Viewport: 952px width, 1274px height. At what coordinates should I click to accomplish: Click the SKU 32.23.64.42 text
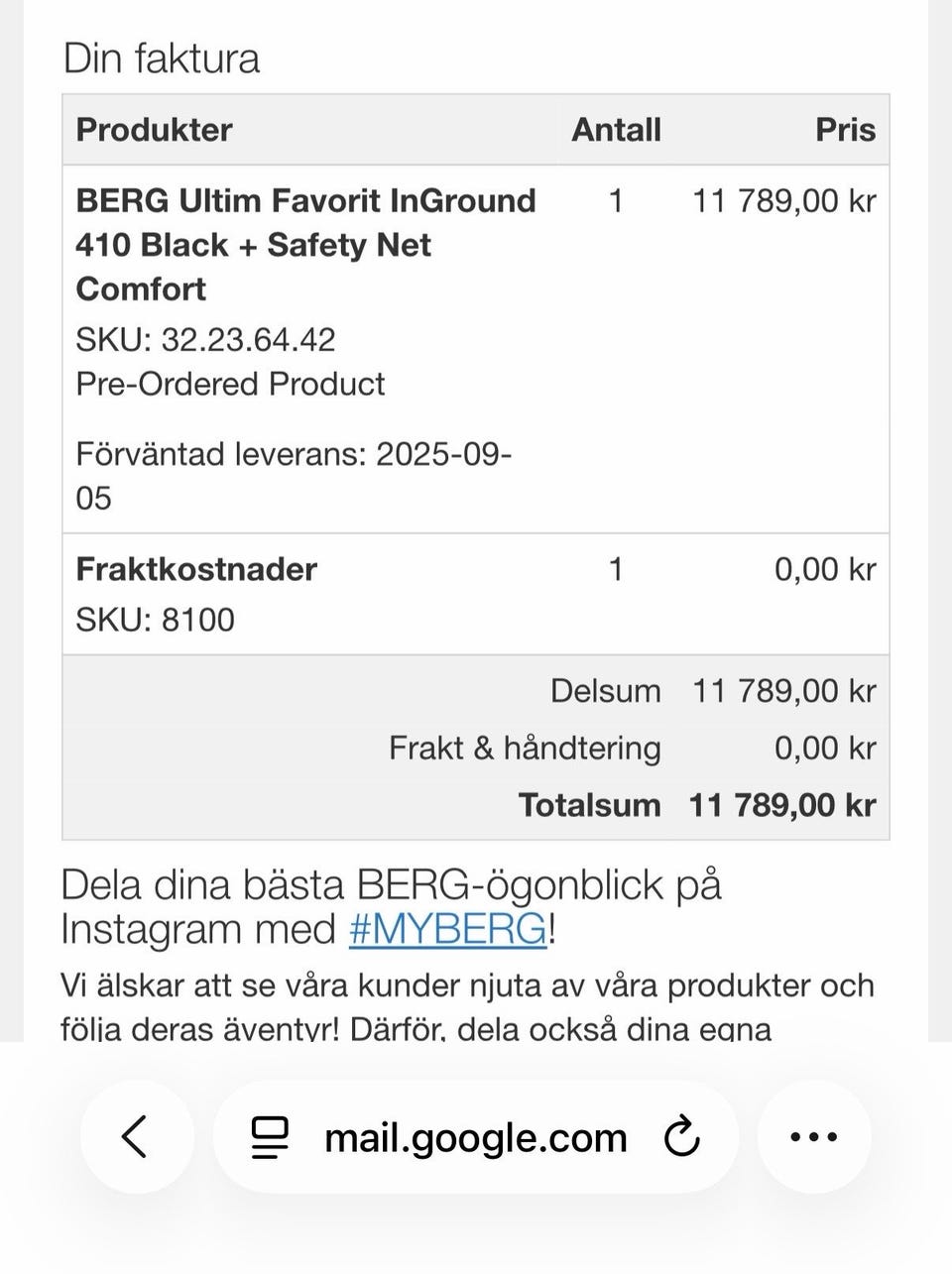(205, 340)
